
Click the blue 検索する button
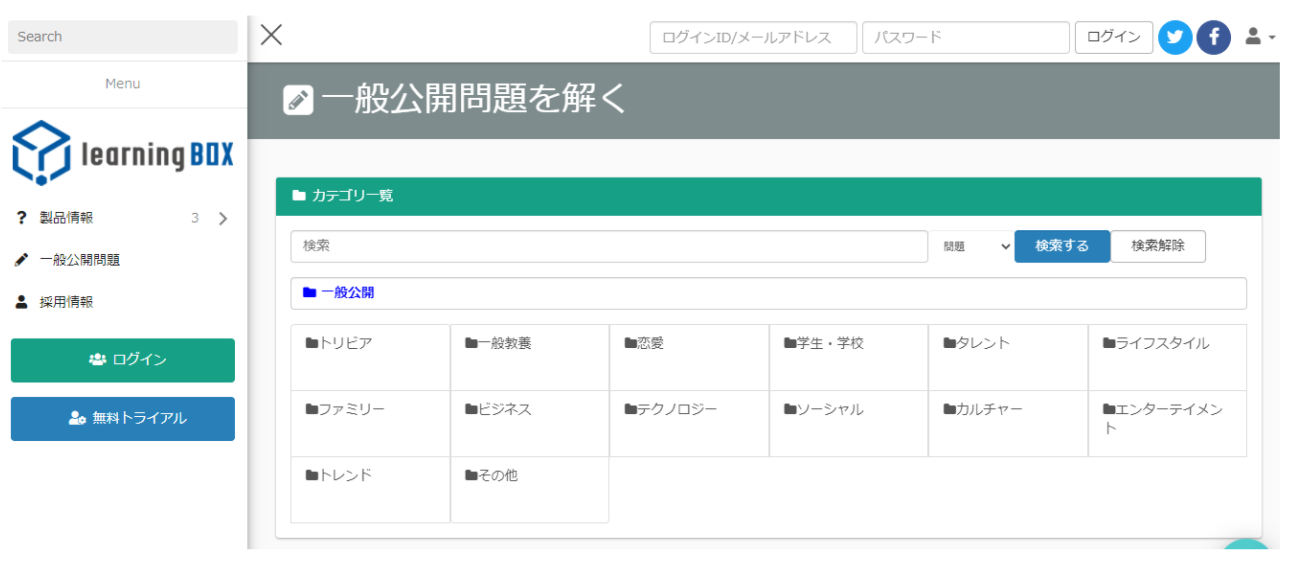coord(1061,246)
